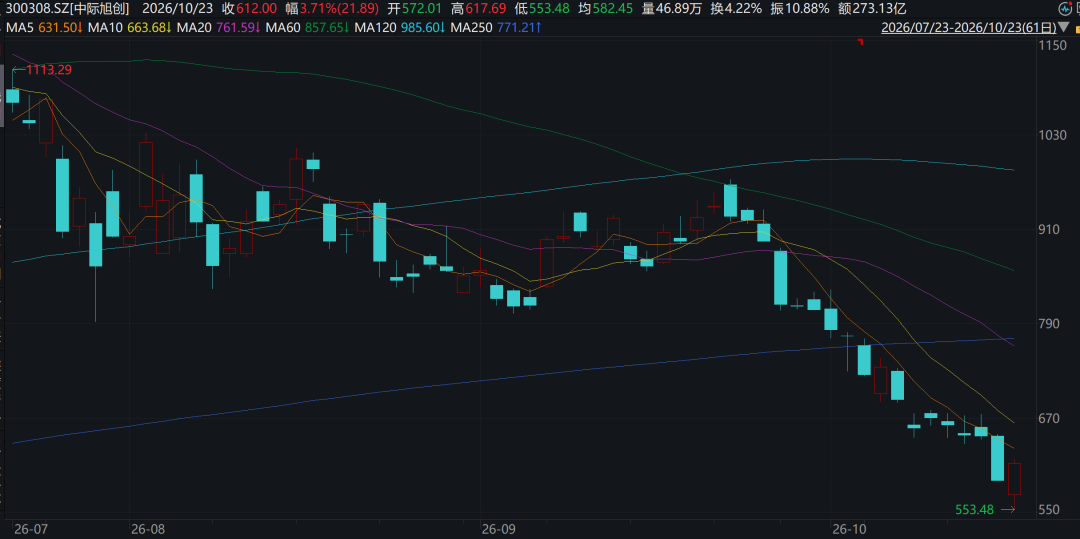Click the opening price 开572.01
Screen dimensions: 1080x539
point(413,9)
